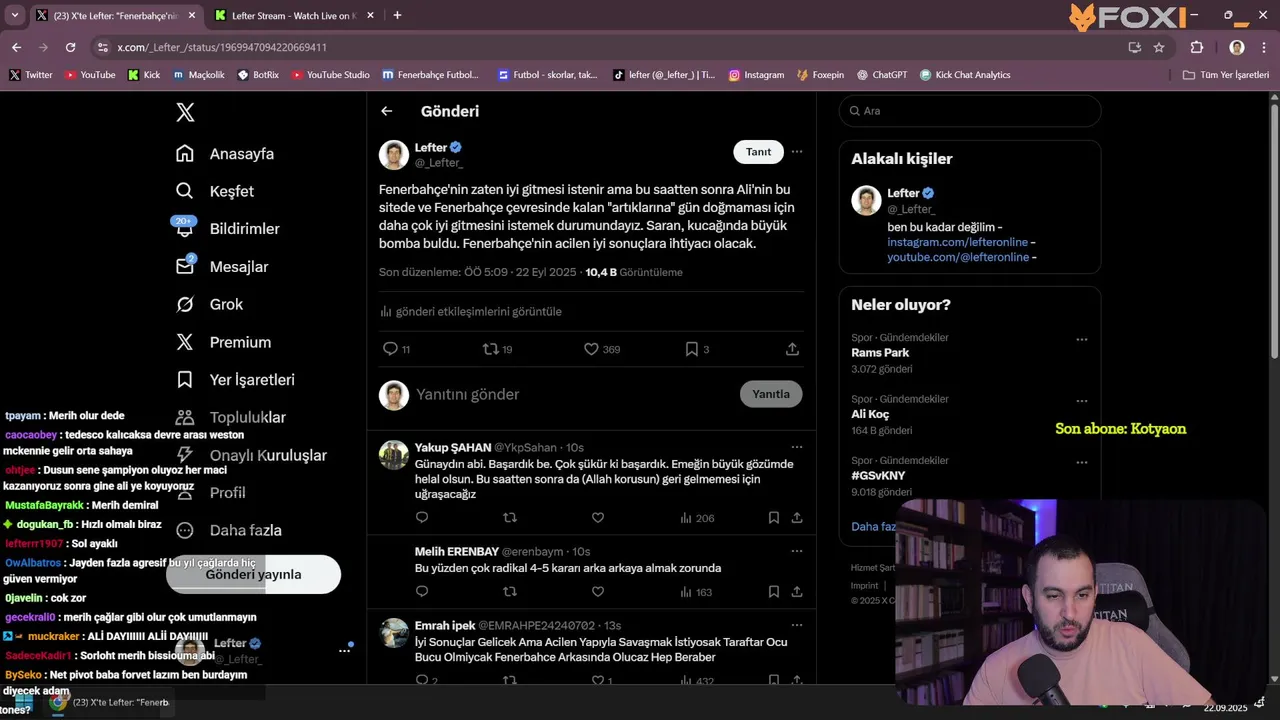
Task: Open the Extensions puzzle icon
Action: [x=1196, y=47]
